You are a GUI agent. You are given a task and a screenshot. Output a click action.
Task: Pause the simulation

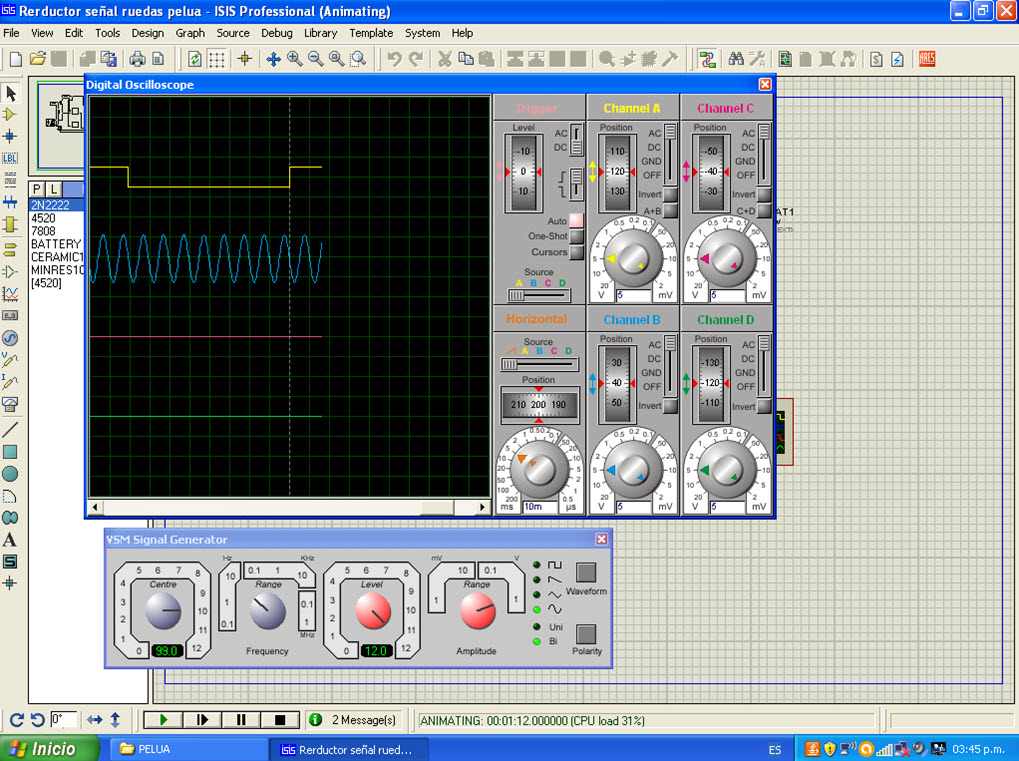coord(241,719)
